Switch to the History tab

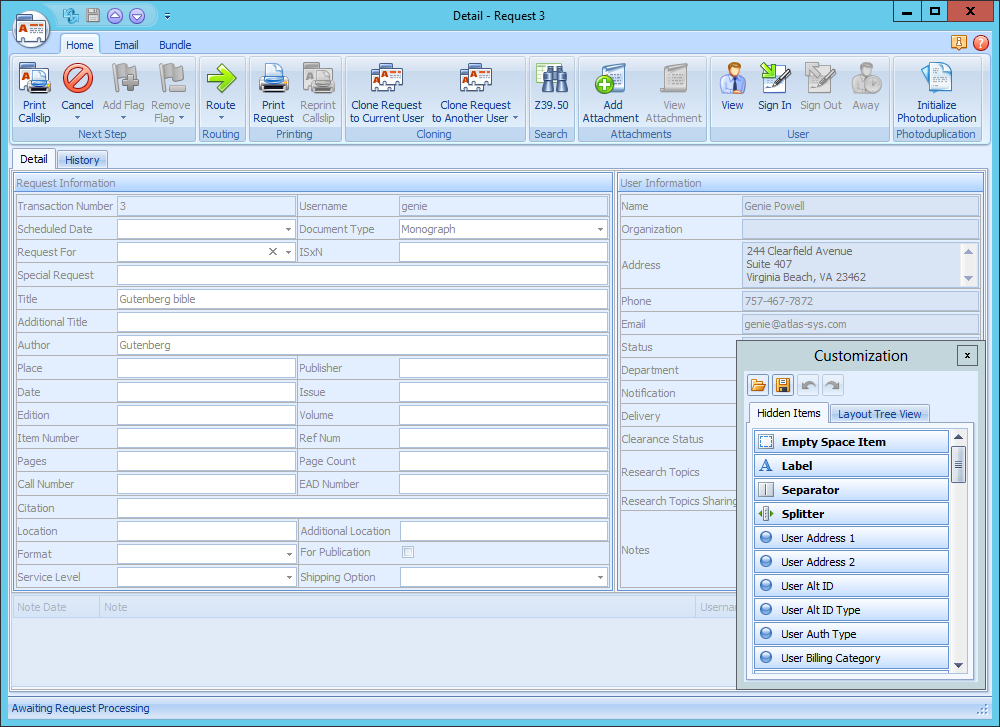coord(82,160)
